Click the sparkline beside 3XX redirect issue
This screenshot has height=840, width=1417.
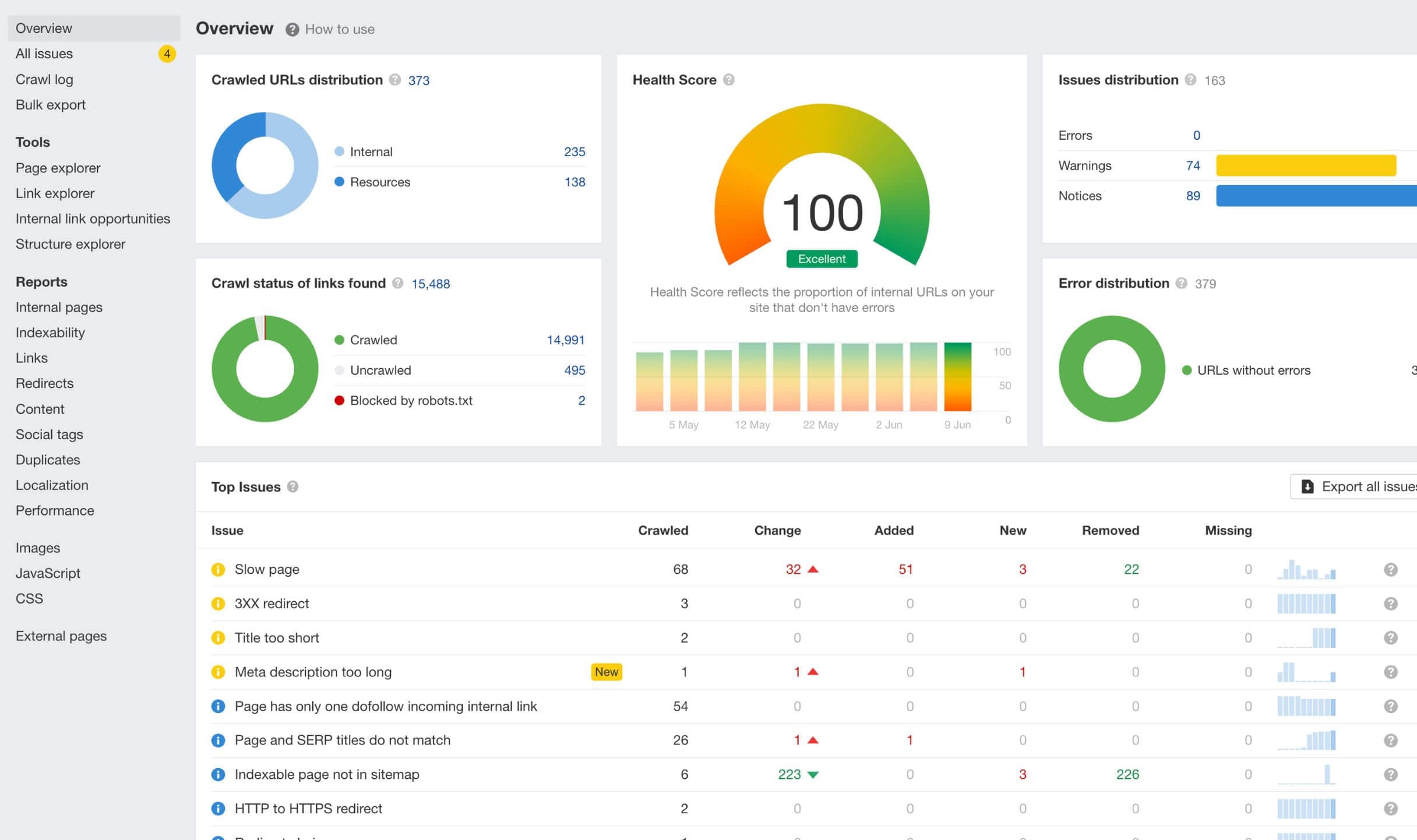coord(1307,603)
